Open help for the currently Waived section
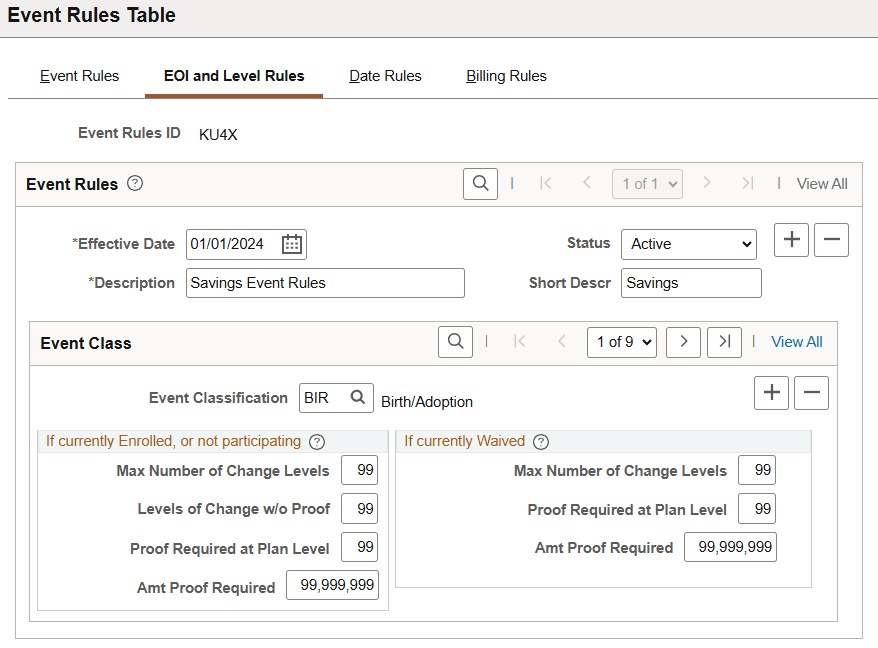 540,441
